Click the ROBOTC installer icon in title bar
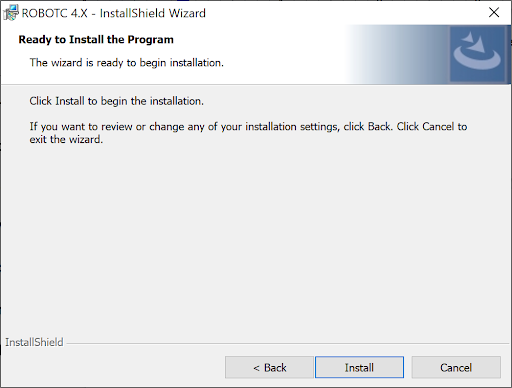This screenshot has height=388, width=512. tap(11, 13)
